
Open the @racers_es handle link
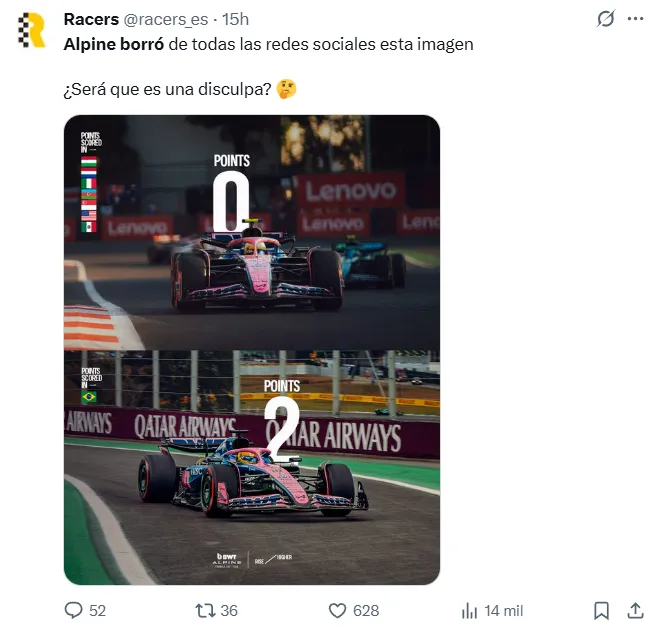coord(170,19)
